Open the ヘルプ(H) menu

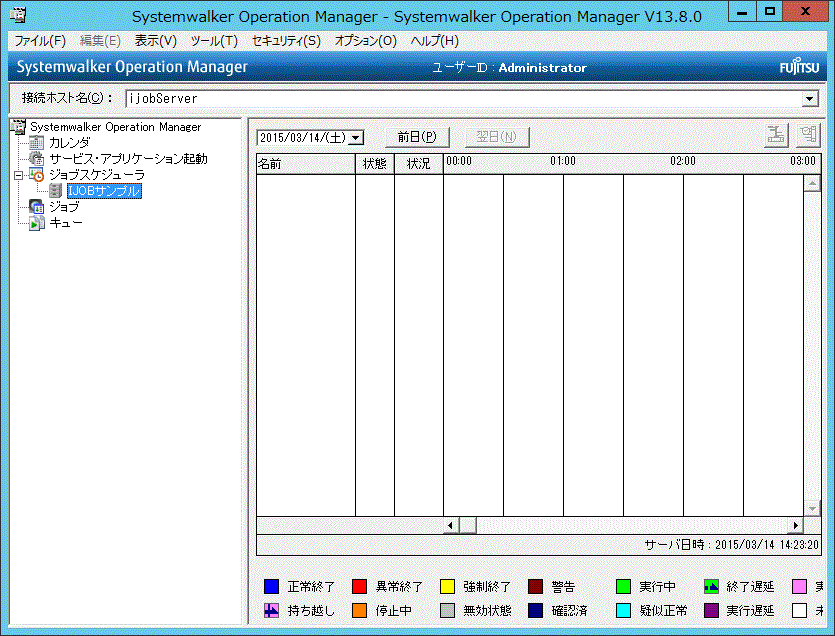click(435, 41)
